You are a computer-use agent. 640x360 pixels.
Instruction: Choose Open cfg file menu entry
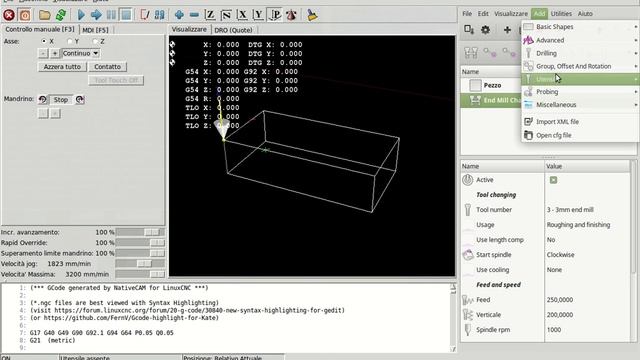click(580, 135)
